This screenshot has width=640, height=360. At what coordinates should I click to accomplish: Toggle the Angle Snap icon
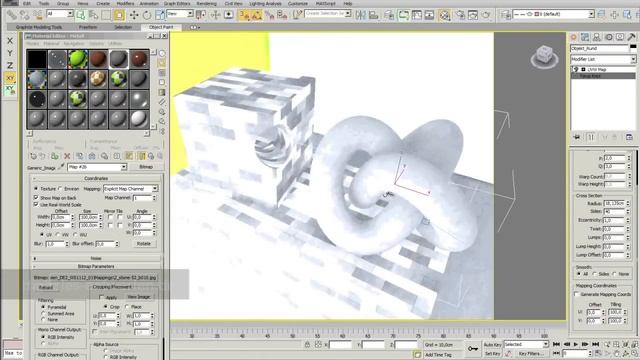tap(257, 16)
